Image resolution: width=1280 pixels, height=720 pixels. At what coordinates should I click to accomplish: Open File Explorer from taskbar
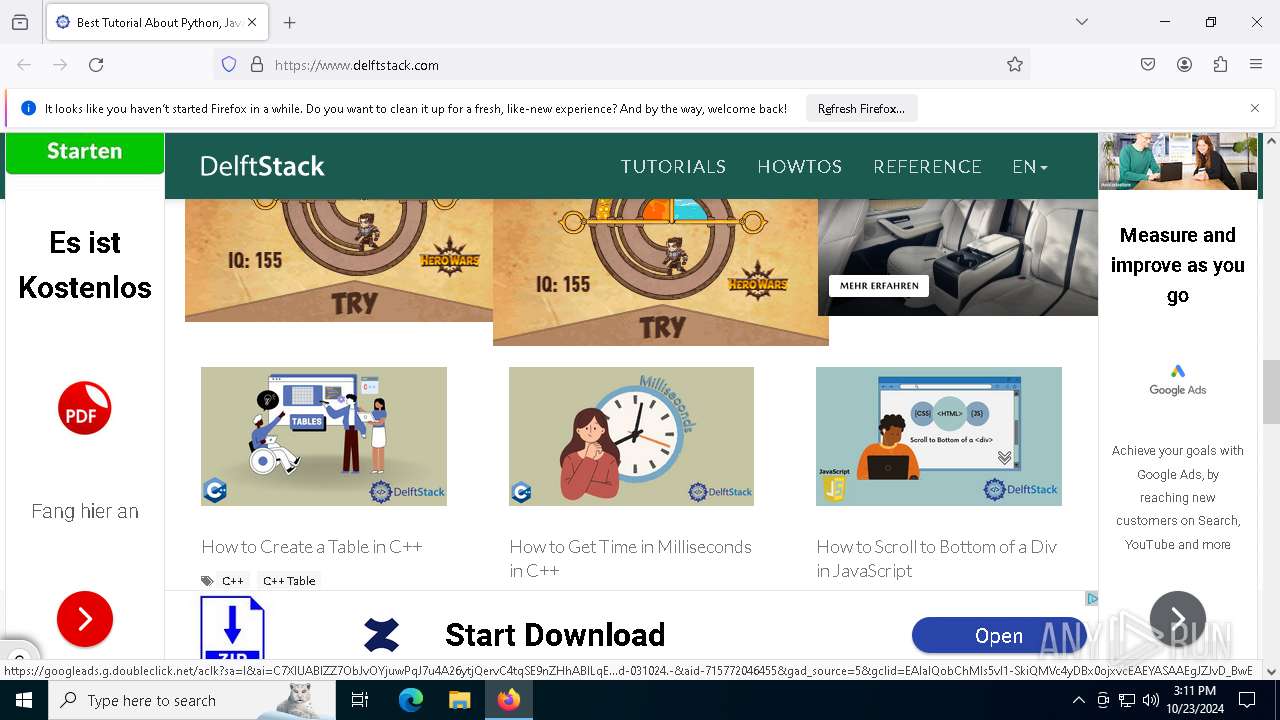tap(459, 700)
